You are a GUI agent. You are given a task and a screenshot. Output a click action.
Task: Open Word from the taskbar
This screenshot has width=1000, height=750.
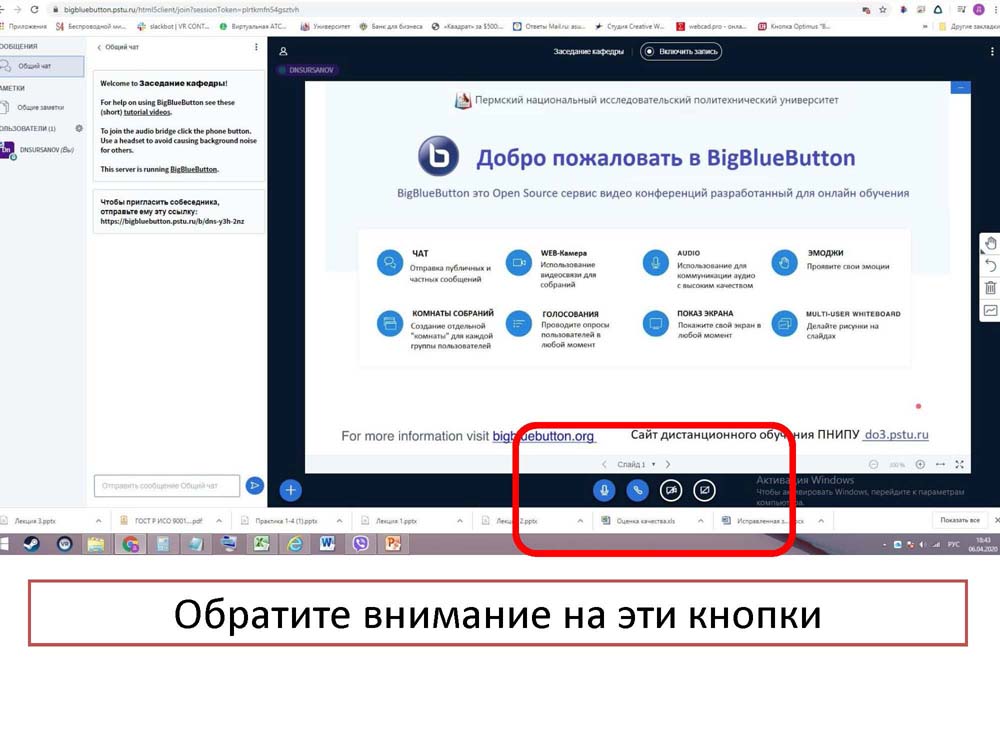[x=327, y=543]
